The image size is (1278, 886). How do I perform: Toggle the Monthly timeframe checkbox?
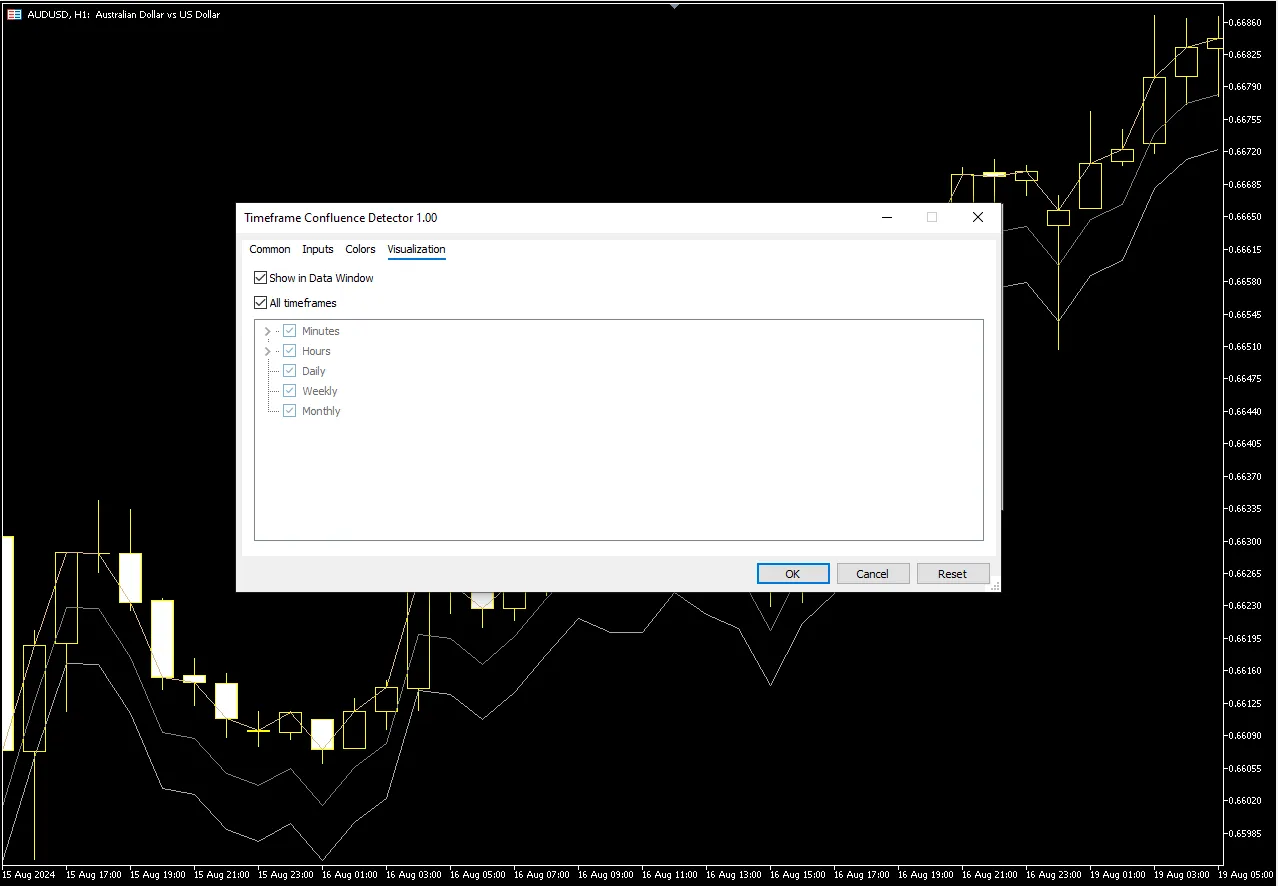[290, 411]
